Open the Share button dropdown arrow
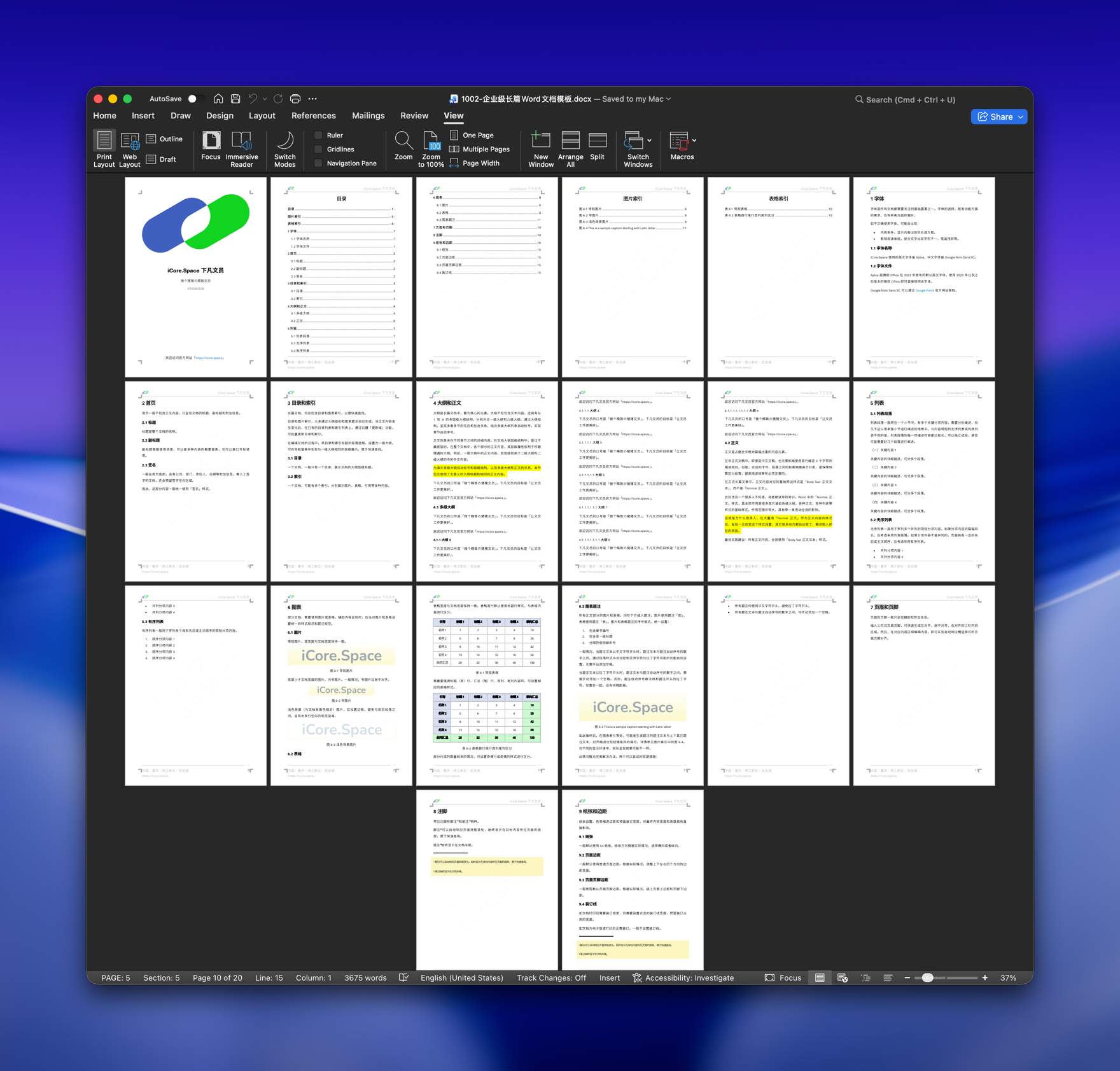Viewport: 1120px width, 1071px height. 1021,117
